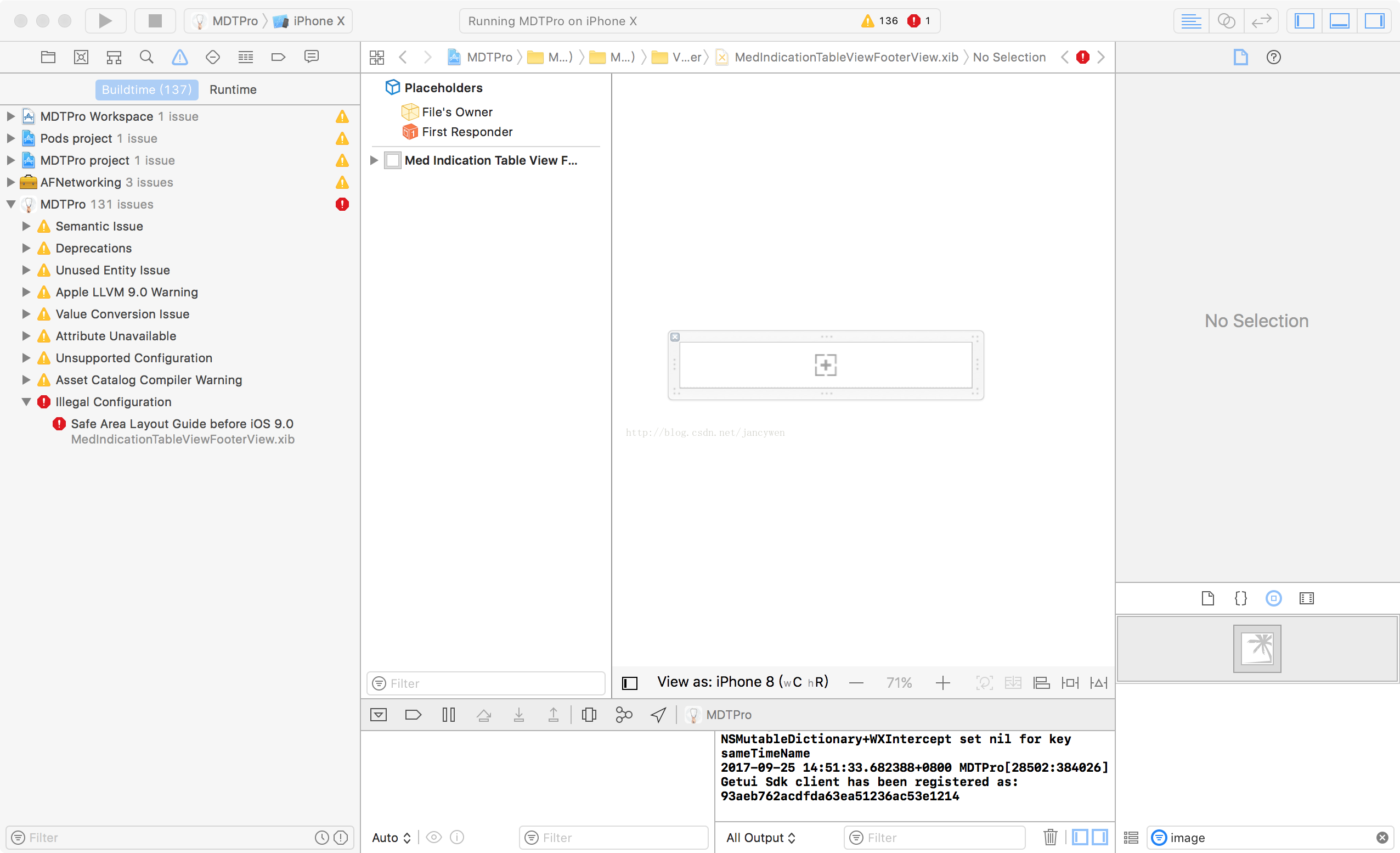Toggle the Utilities panel visibility
The image size is (1400, 853).
1374,21
